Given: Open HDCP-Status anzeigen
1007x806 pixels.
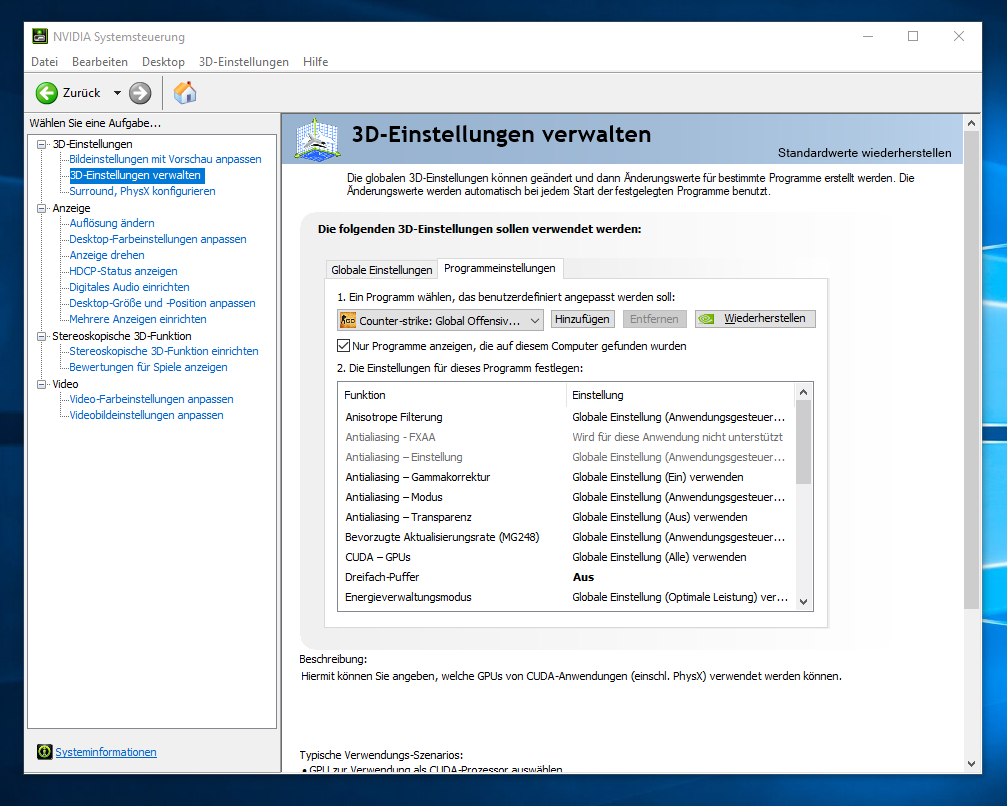Looking at the screenshot, I should click(x=123, y=272).
